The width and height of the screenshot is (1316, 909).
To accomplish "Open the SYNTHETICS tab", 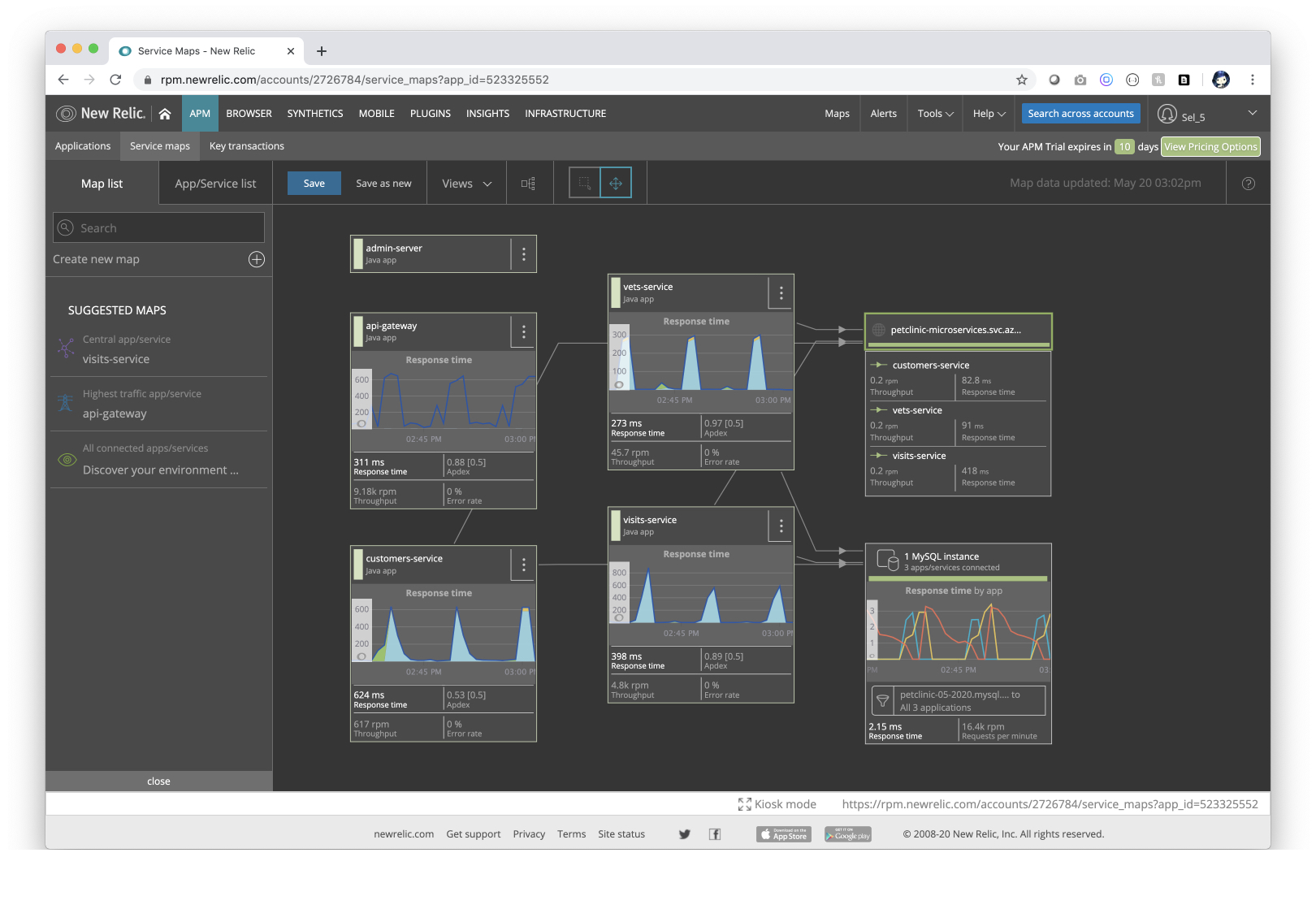I will point(315,114).
